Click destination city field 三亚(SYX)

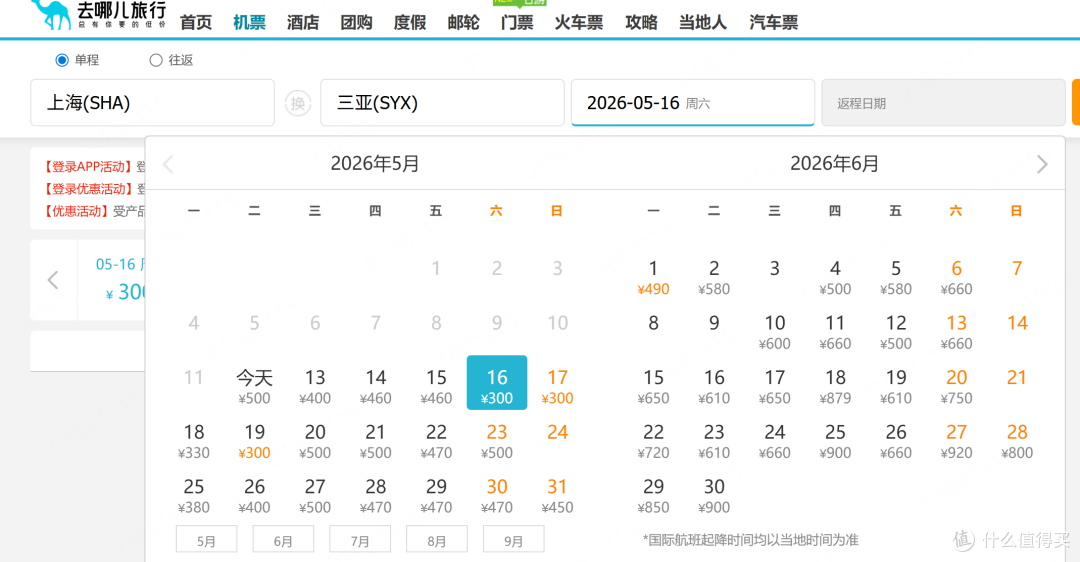[442, 103]
